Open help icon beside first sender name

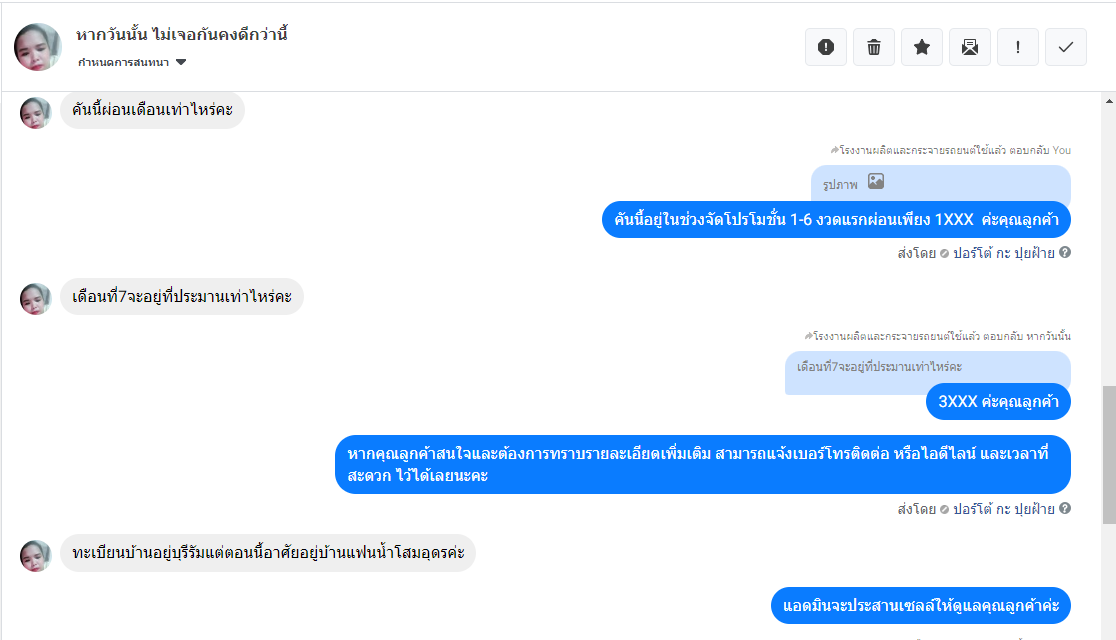1065,252
